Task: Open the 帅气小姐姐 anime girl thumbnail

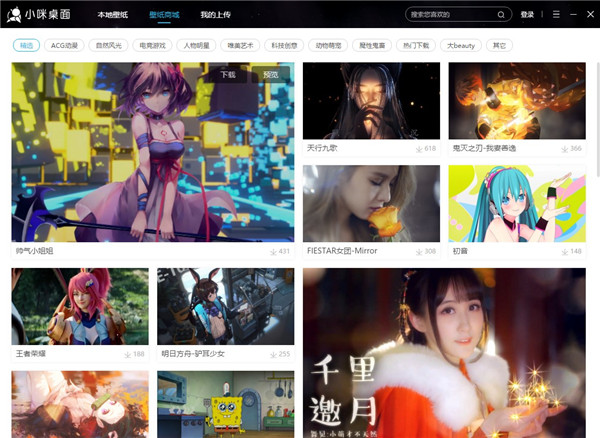Action: (x=153, y=152)
